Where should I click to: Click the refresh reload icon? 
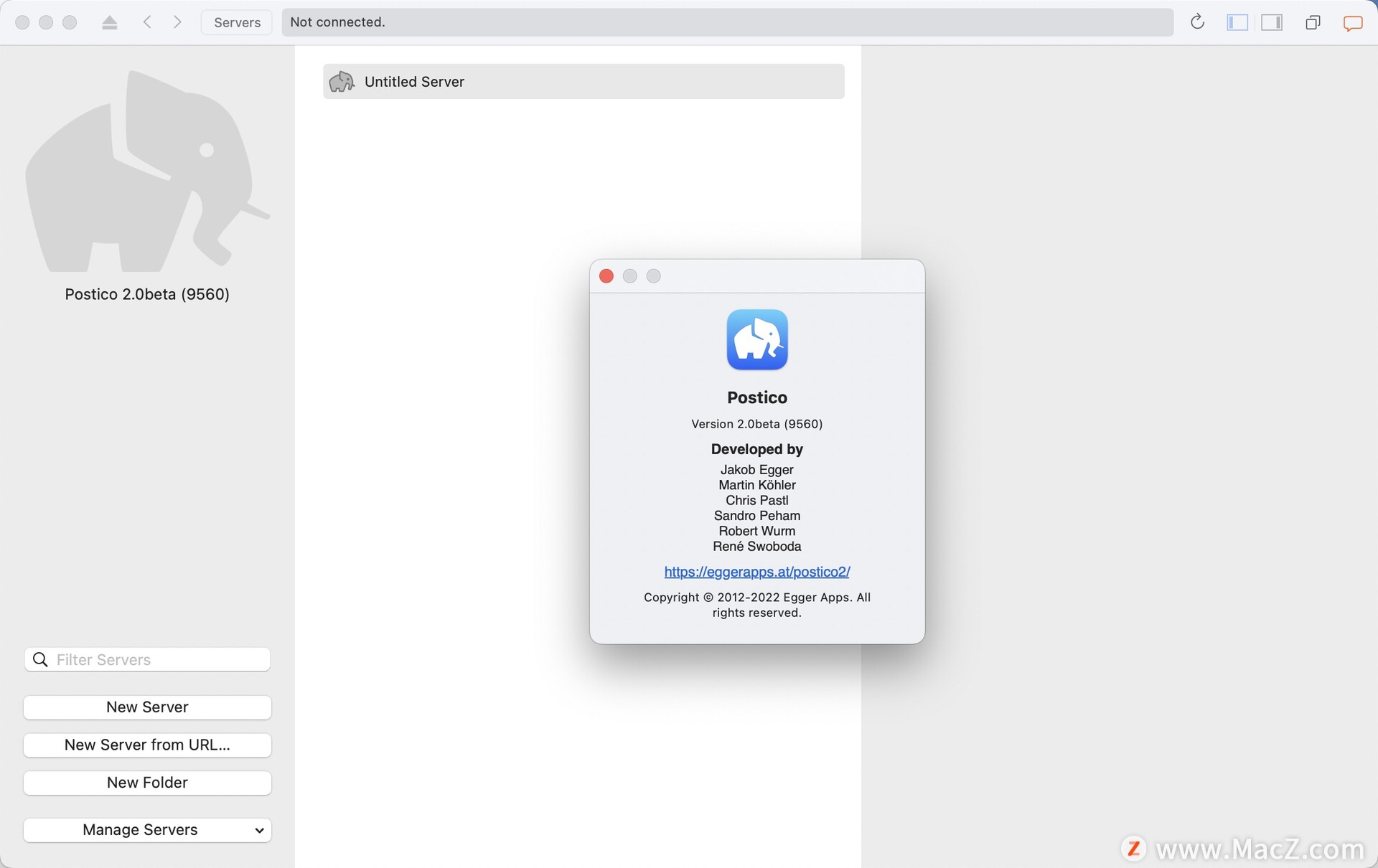(x=1196, y=22)
